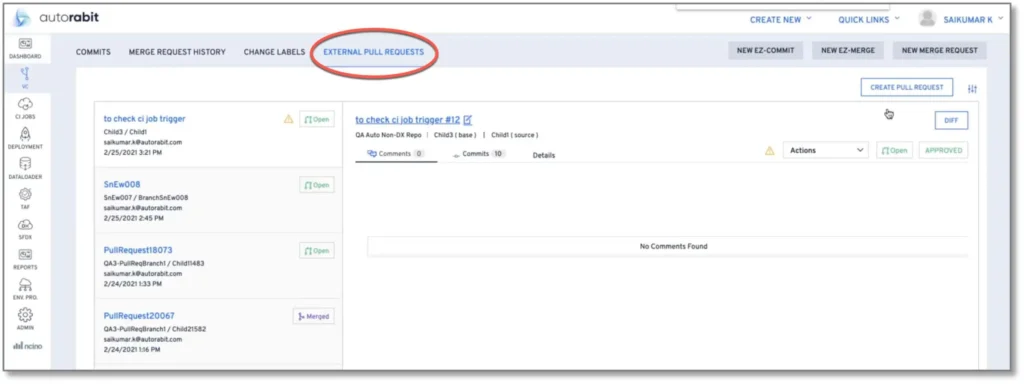Click 'Child3 ( base )' branch label
Viewport: 1024px width, 384px height.
pyautogui.click(x=455, y=135)
